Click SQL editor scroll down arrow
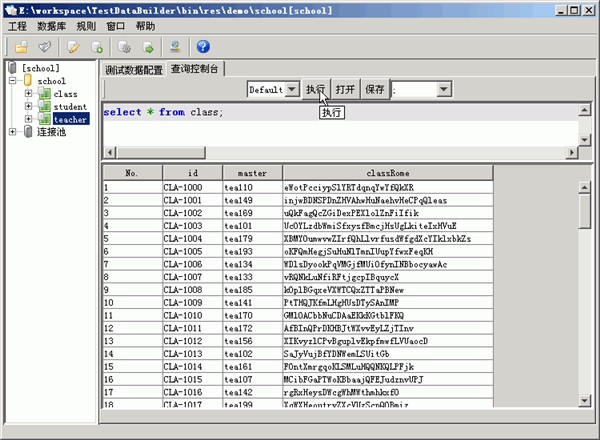Image resolution: width=600 pixels, height=440 pixels. coord(584,139)
